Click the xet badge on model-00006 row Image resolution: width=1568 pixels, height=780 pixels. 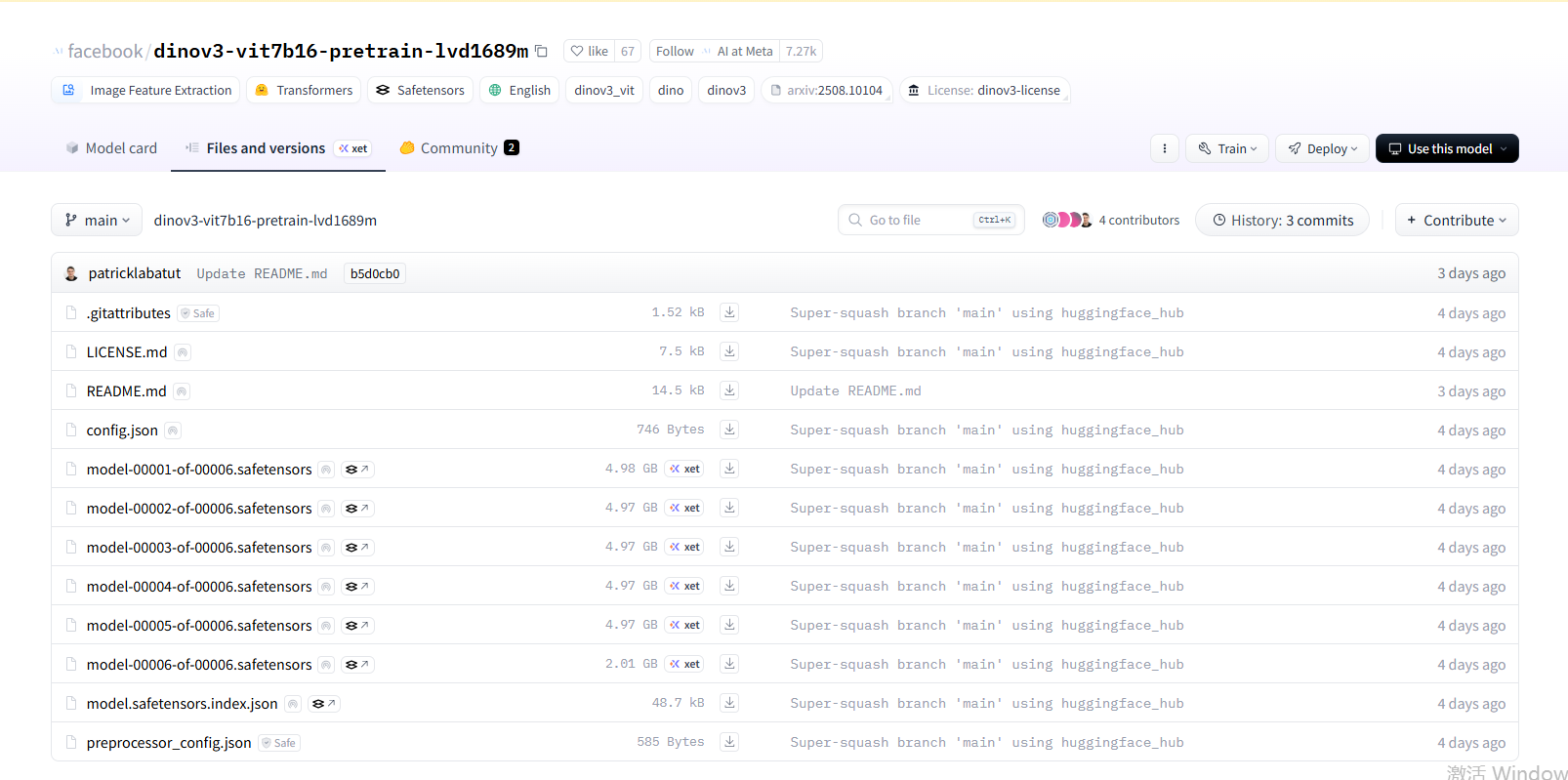pos(684,664)
